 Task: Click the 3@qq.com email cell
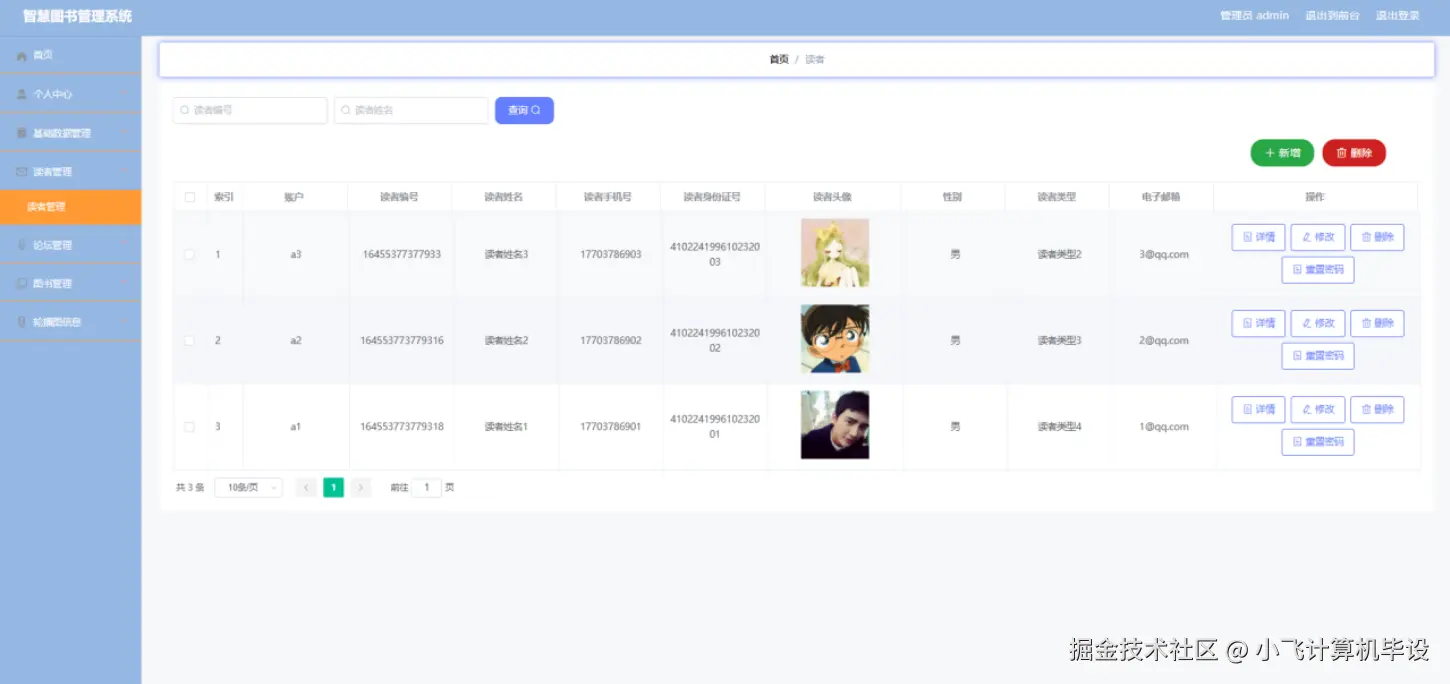[x=1164, y=254]
